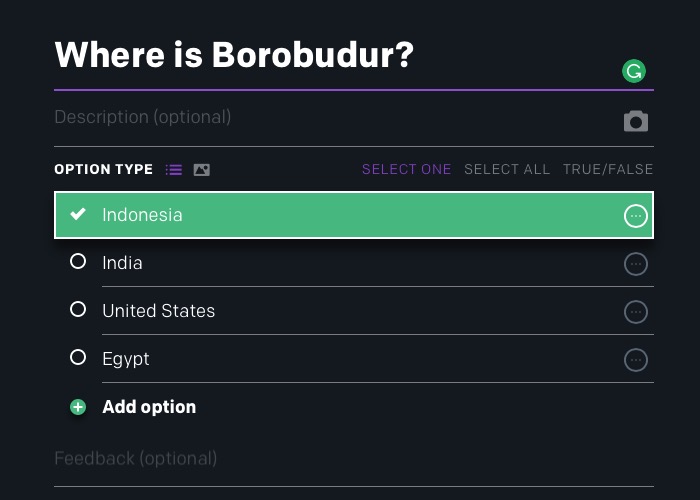Click the green Grammarly icon

click(x=634, y=71)
